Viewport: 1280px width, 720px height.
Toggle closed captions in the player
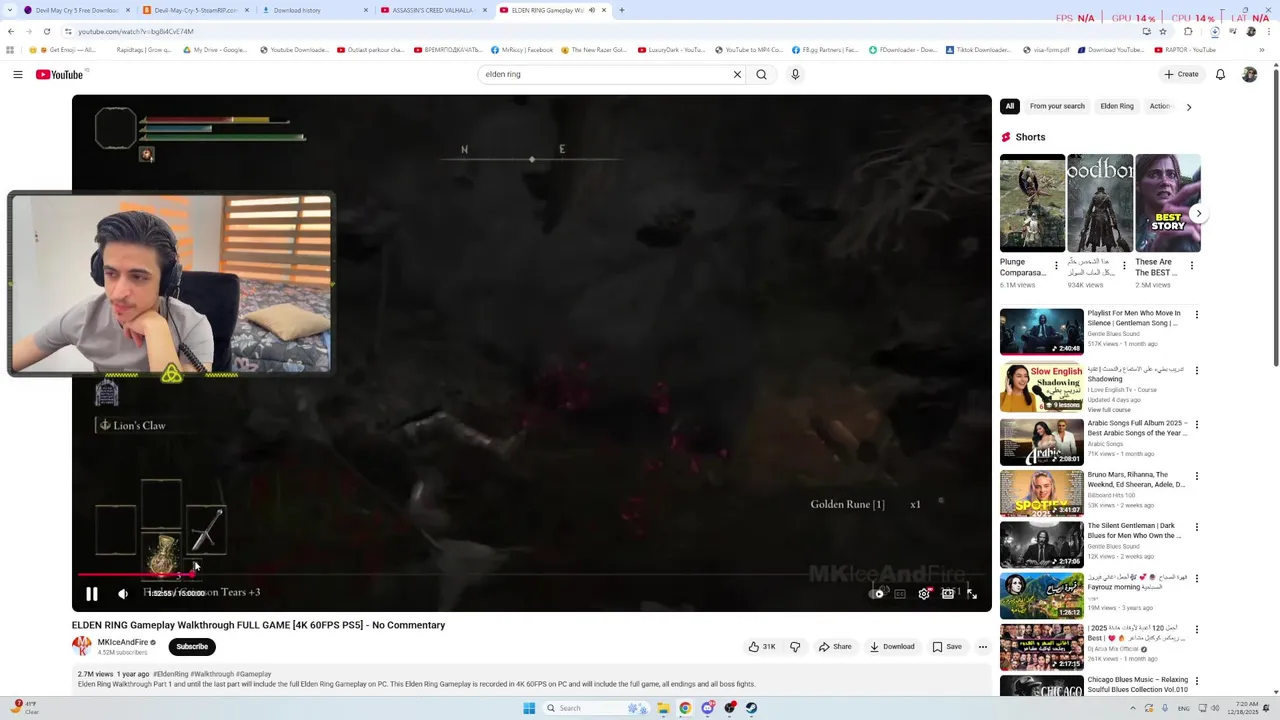point(900,594)
